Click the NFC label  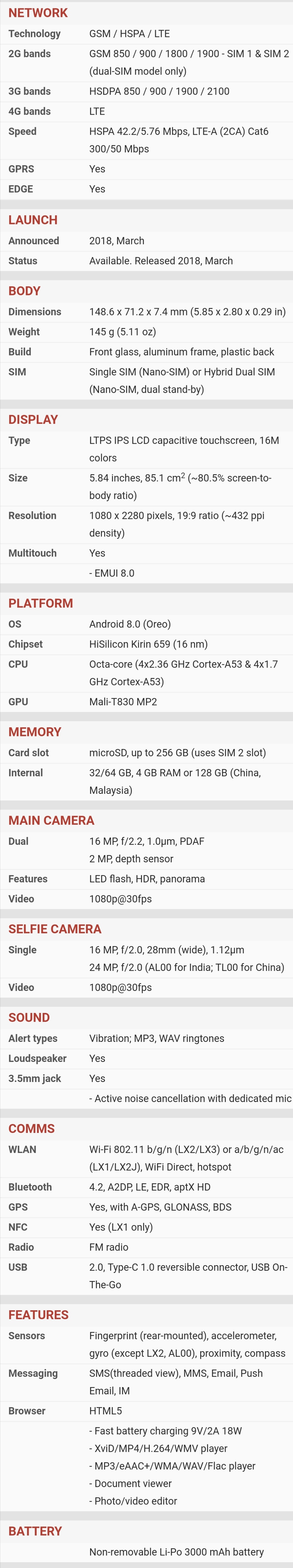click(18, 1227)
